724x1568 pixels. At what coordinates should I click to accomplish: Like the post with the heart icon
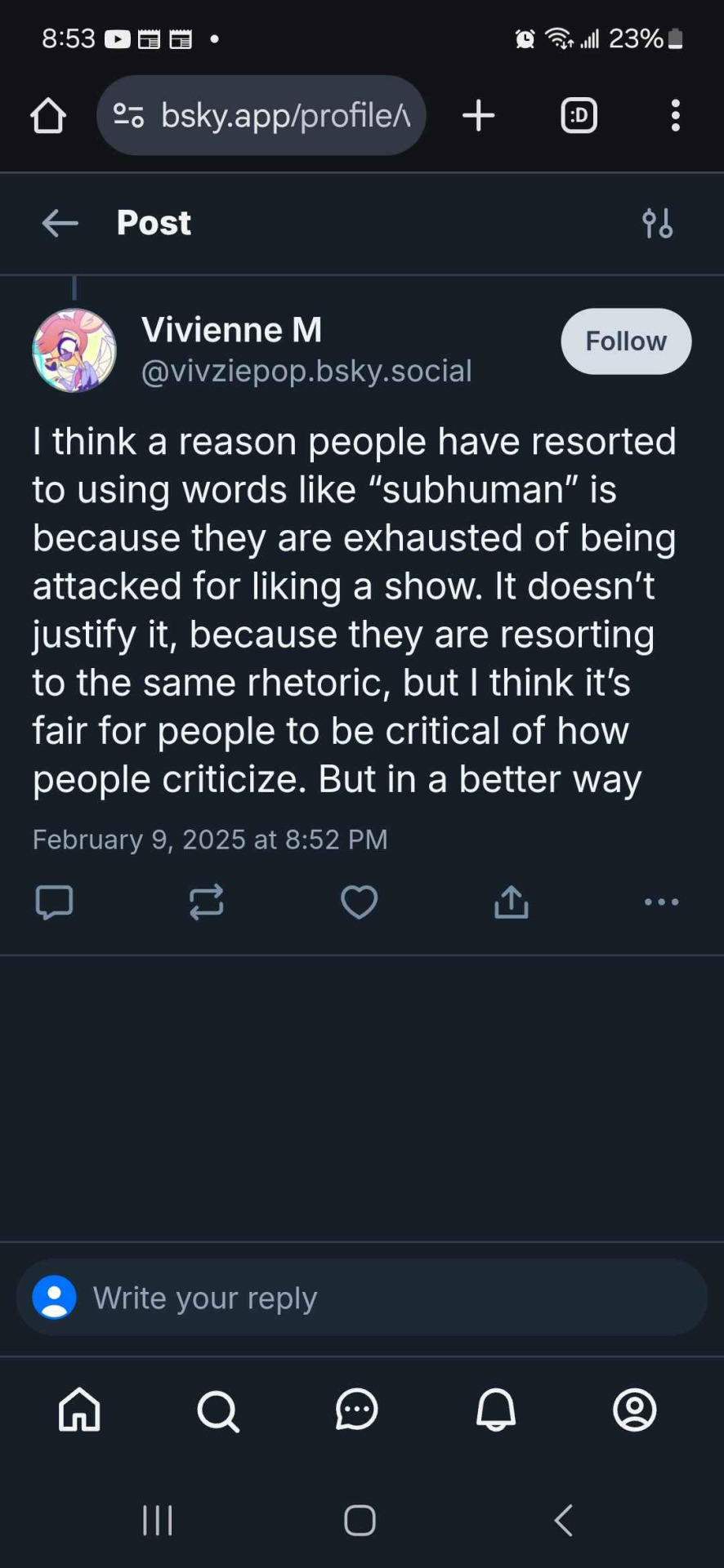(359, 902)
